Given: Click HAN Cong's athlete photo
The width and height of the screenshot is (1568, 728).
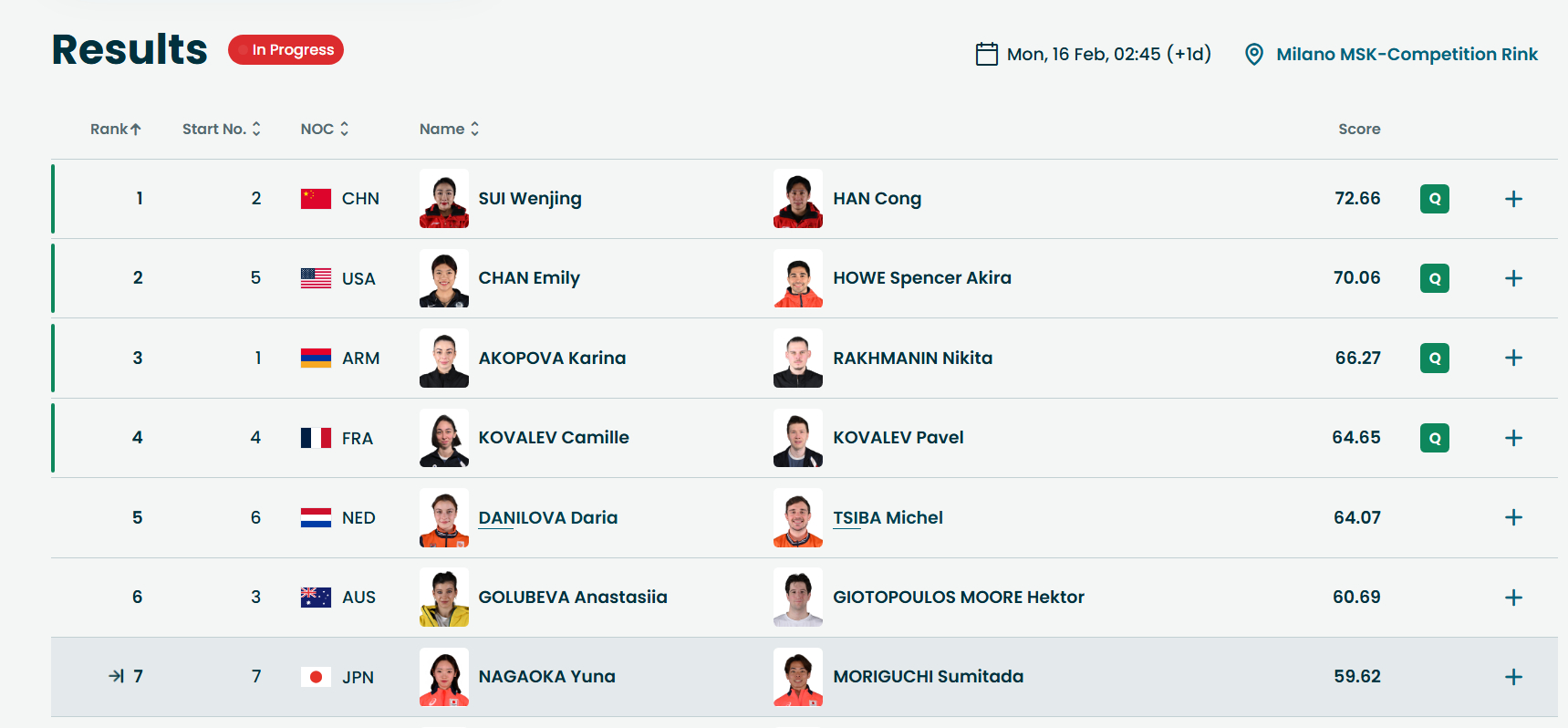Looking at the screenshot, I should [798, 198].
